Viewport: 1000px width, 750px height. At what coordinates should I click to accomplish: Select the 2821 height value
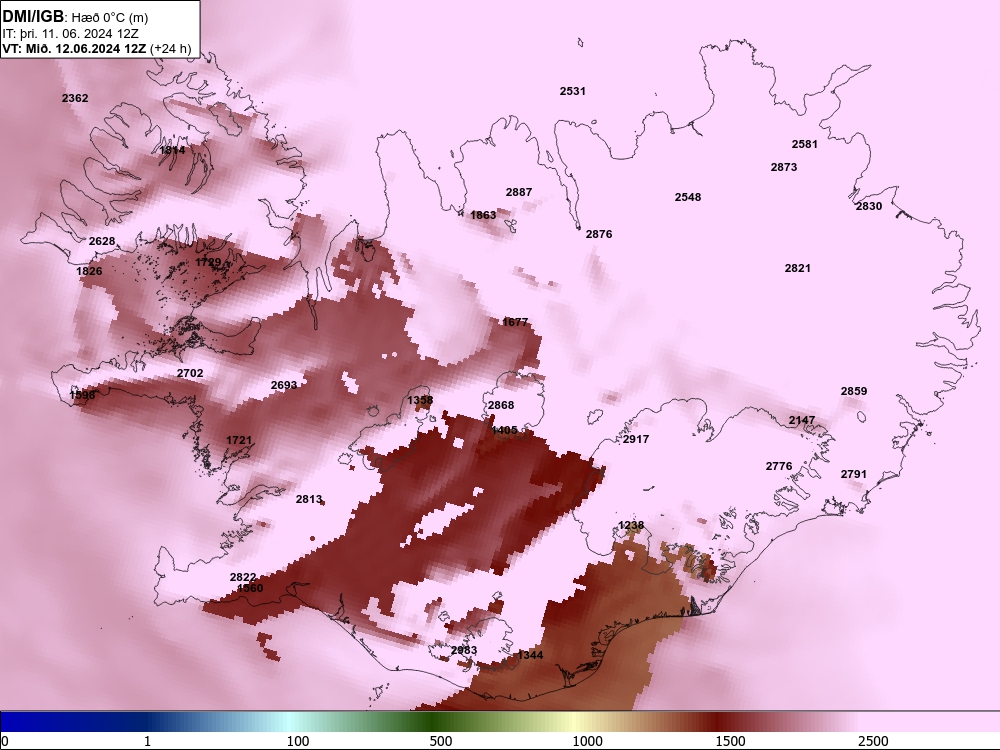[x=798, y=268]
